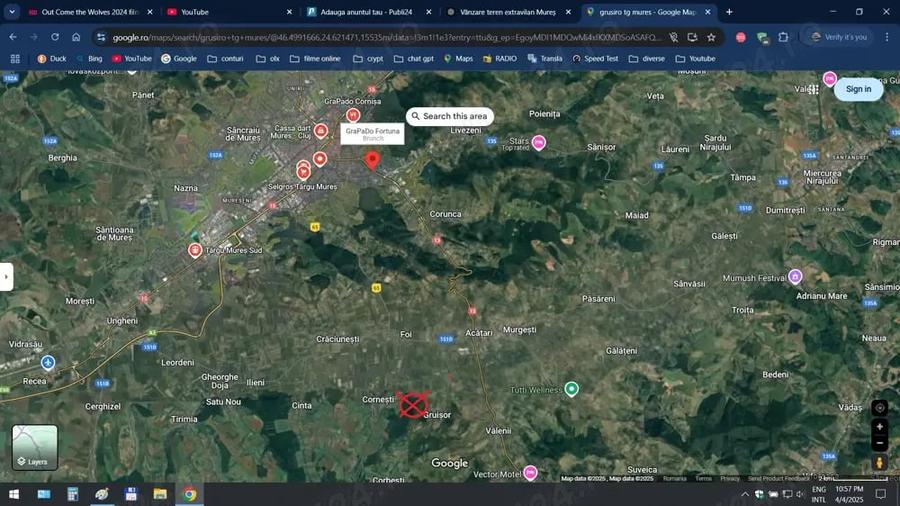900x506 pixels.
Task: Click the Sign in button
Action: (x=858, y=89)
